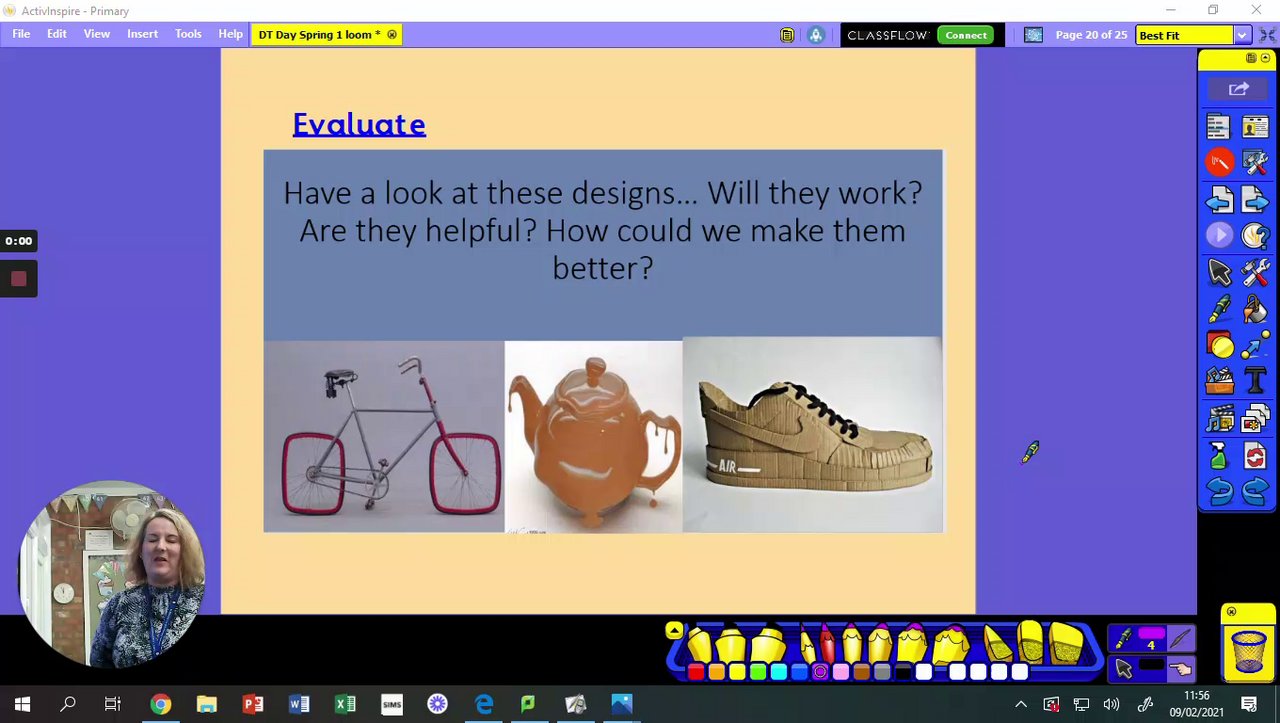Start the flipchart vote play button
The height and width of the screenshot is (723, 1280).
pos(1219,235)
